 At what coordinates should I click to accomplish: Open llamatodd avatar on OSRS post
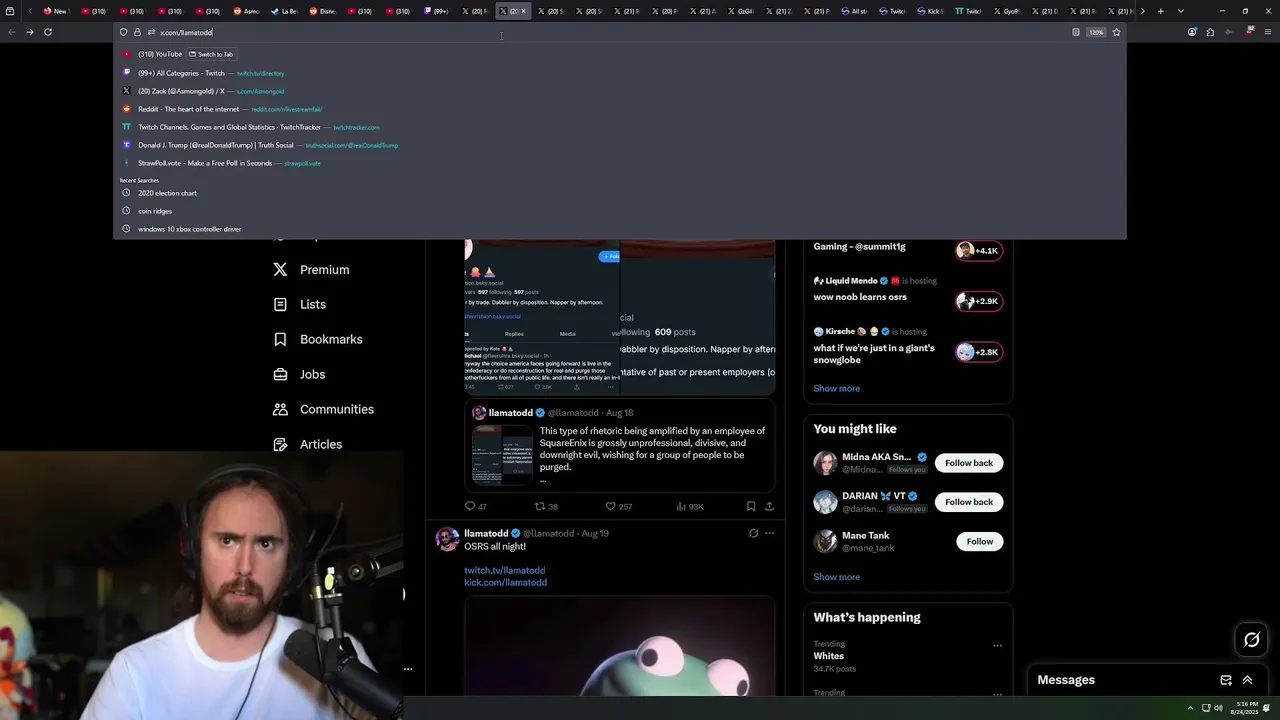(447, 540)
